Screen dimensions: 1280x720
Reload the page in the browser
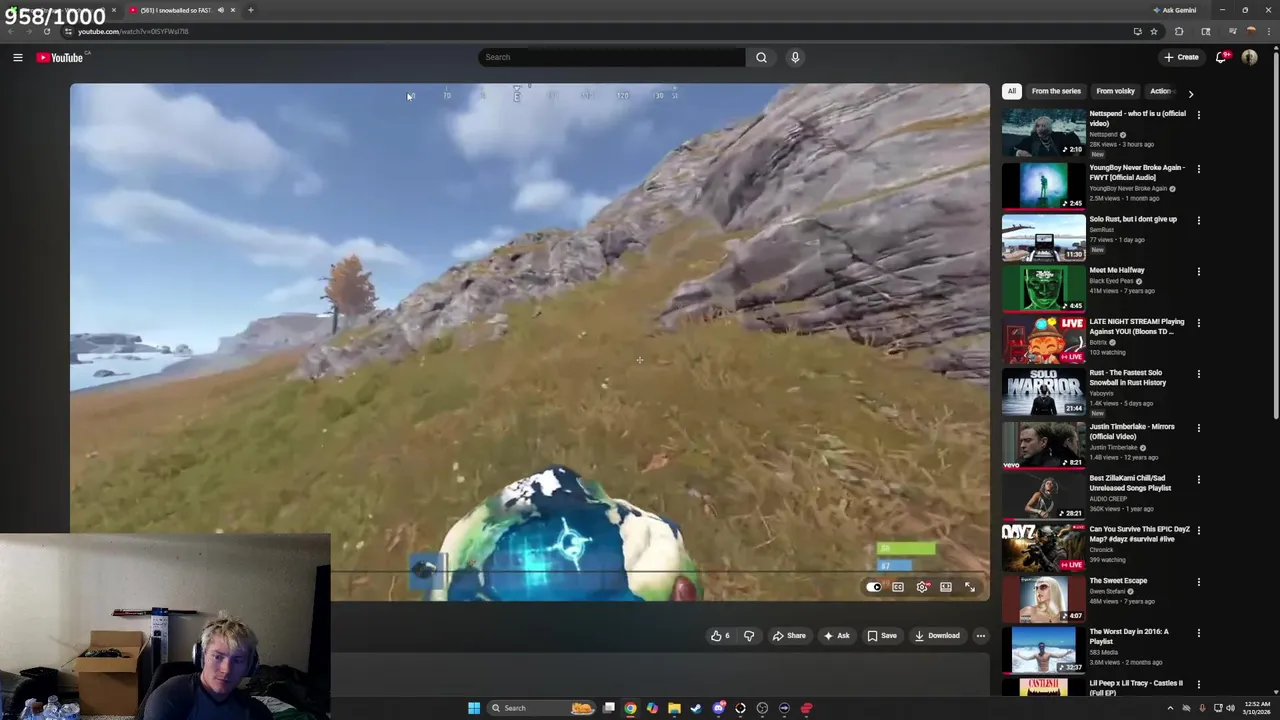[46, 31]
